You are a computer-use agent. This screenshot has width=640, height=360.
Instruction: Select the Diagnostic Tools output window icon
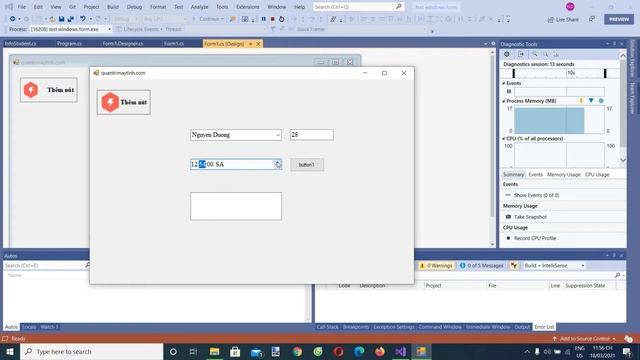click(x=521, y=54)
